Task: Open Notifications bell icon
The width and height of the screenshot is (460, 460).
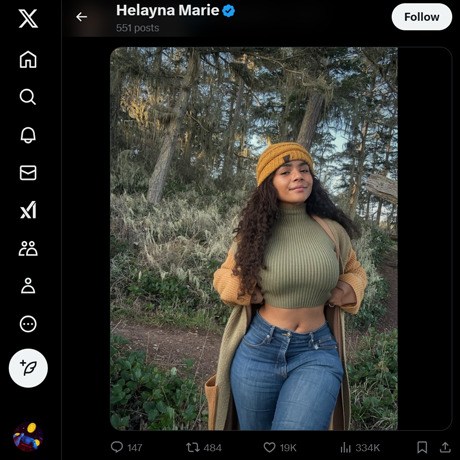Action: (x=28, y=135)
